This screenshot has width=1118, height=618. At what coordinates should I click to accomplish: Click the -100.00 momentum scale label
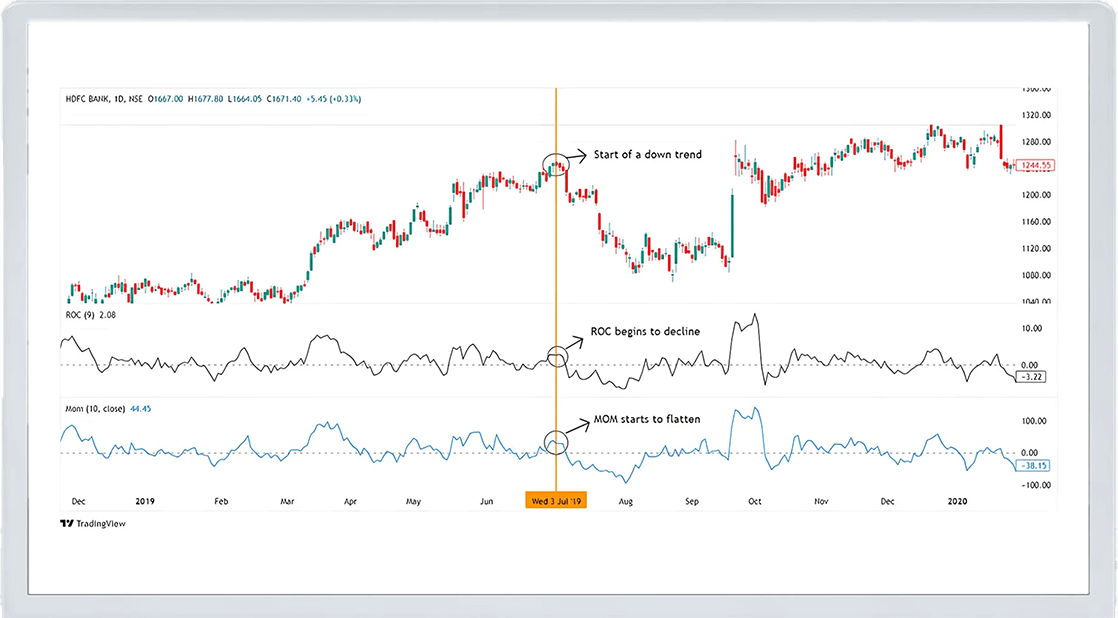click(x=1034, y=485)
